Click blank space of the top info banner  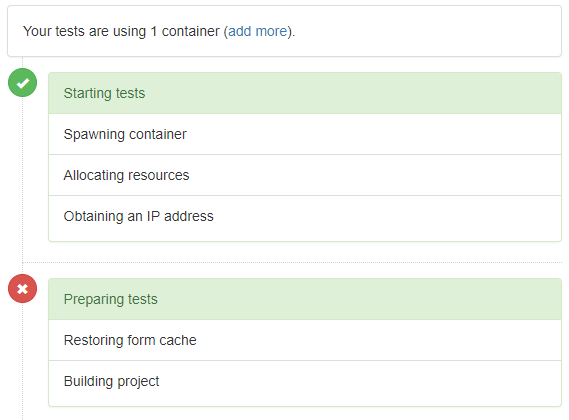(428, 31)
